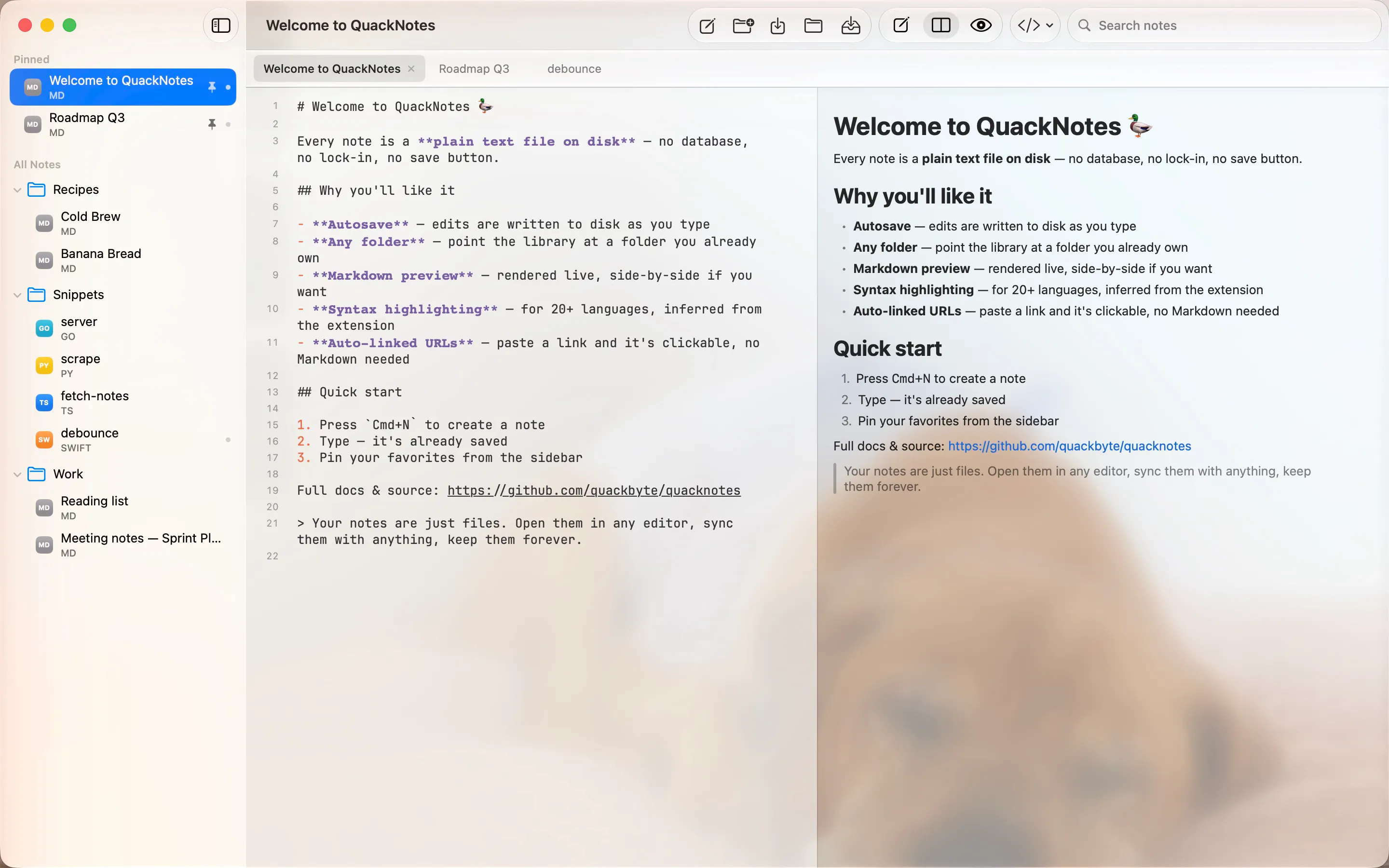This screenshot has height=868, width=1389.
Task: Click the All Notes section header
Action: tap(37, 164)
